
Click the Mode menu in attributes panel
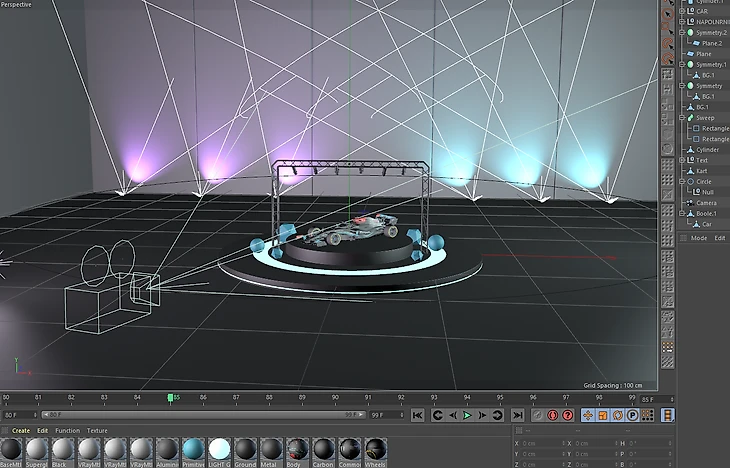click(x=698, y=238)
